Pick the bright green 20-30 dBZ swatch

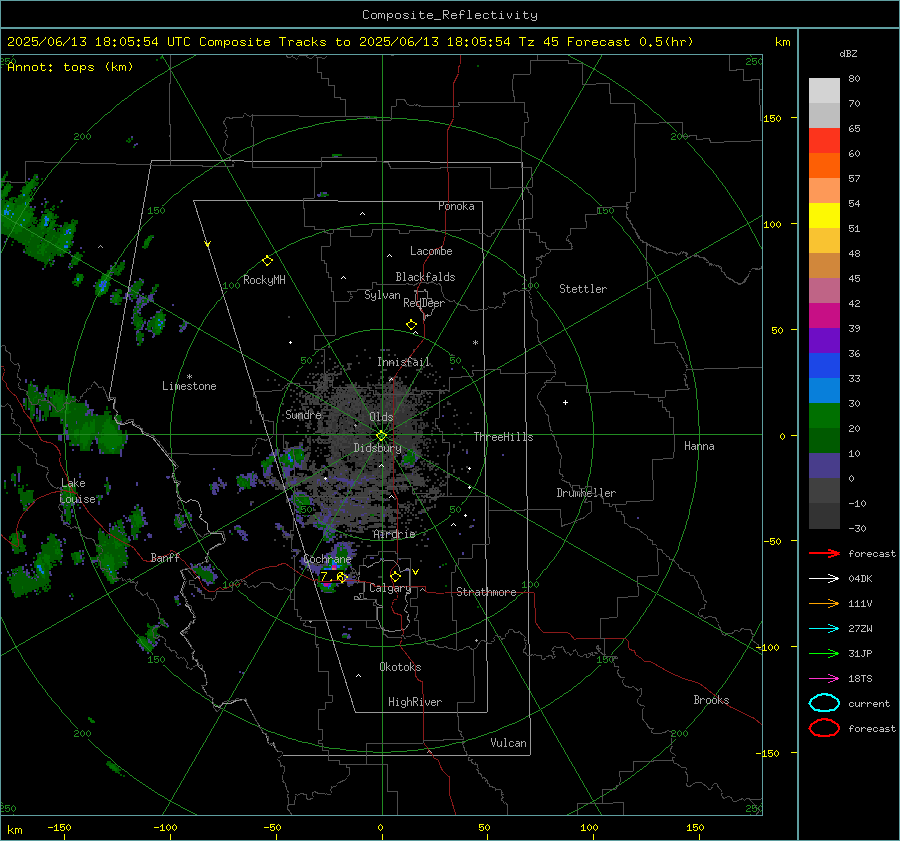click(x=824, y=416)
